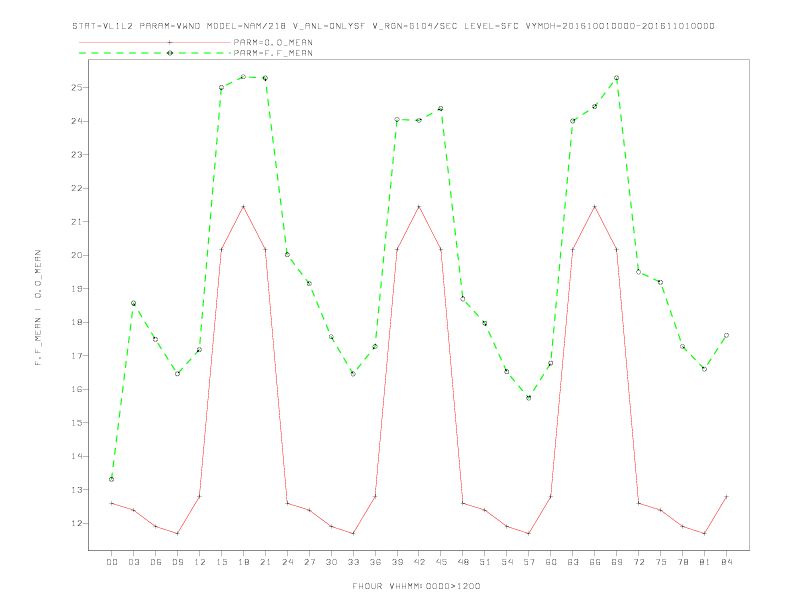Image resolution: width=792 pixels, height=612 pixels.
Task: Click x-axis forecast hour label 18
Action: pos(243,562)
